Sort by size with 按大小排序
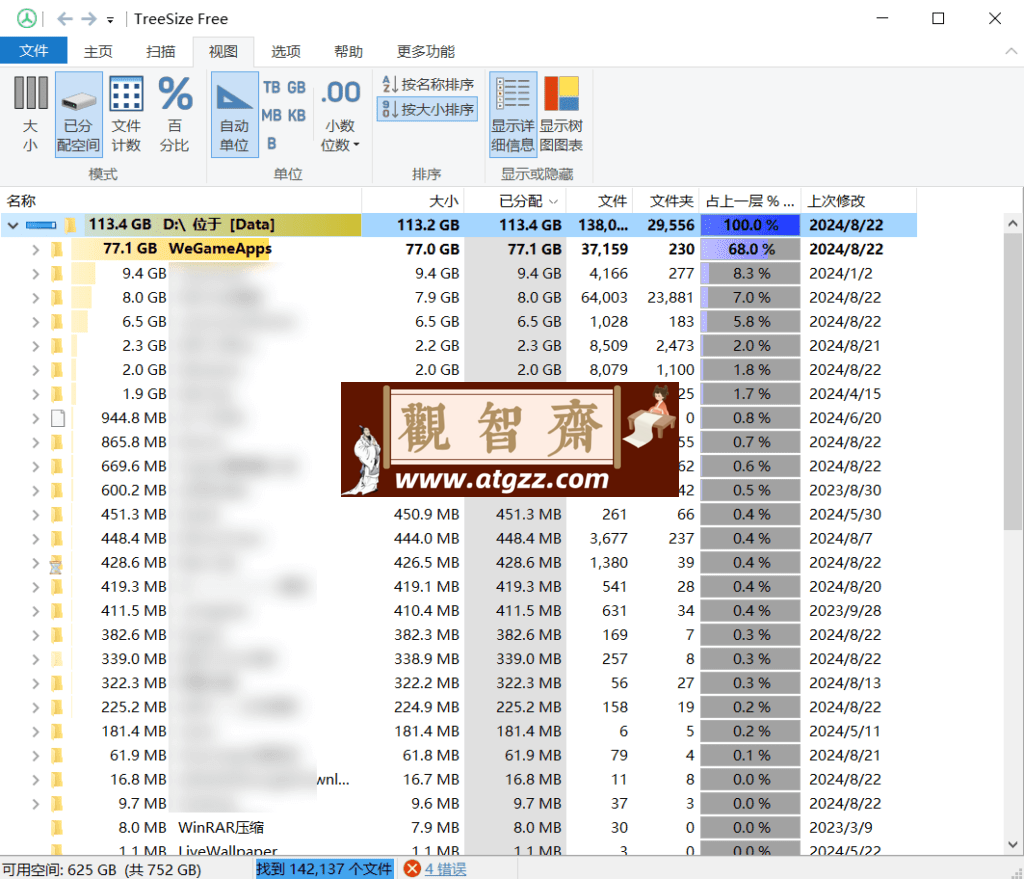This screenshot has width=1024, height=879. [428, 109]
